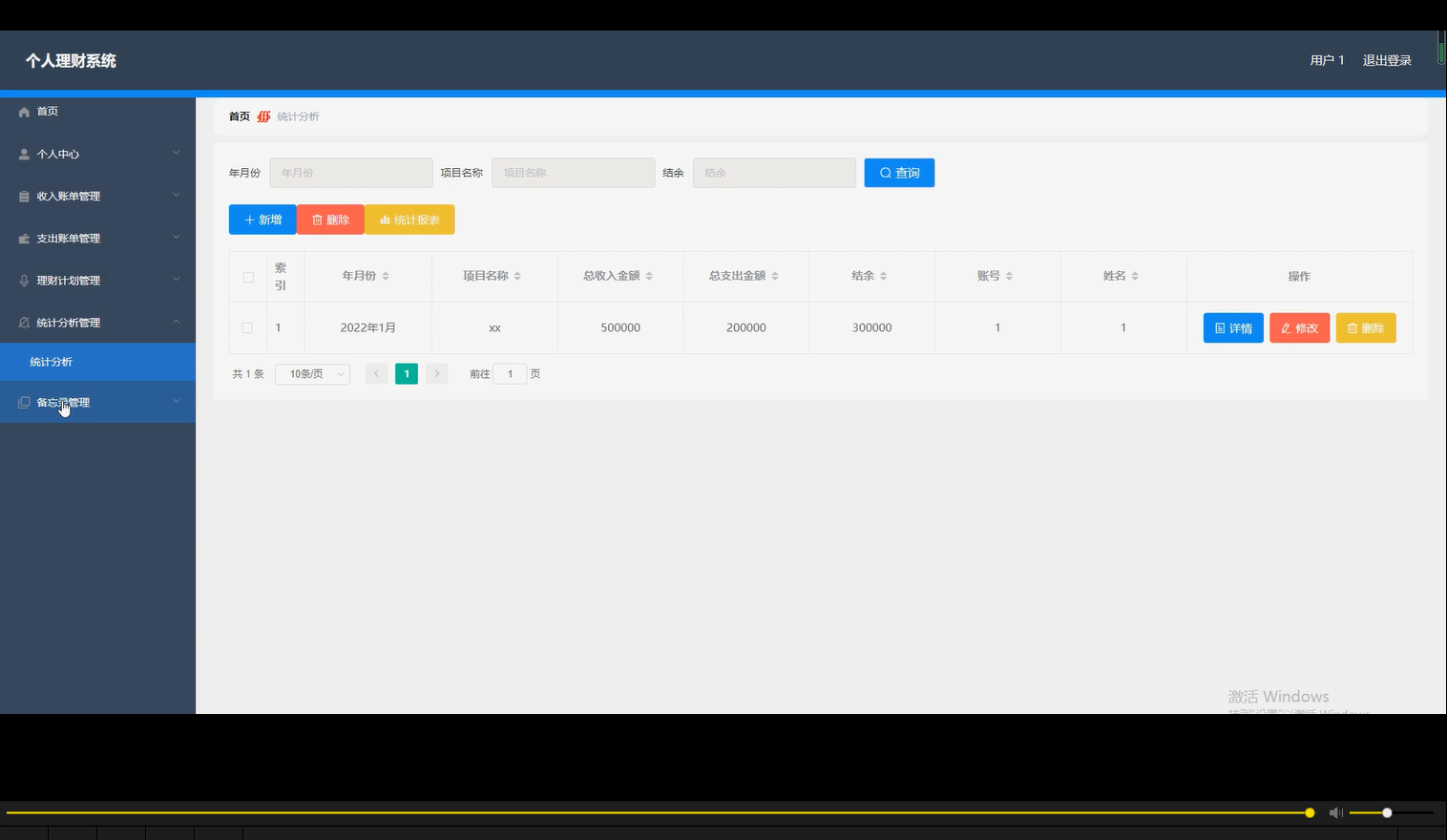Viewport: 1447px width, 840px height.
Task: Click the home icon beside 首页 in sidebar
Action: pos(24,112)
